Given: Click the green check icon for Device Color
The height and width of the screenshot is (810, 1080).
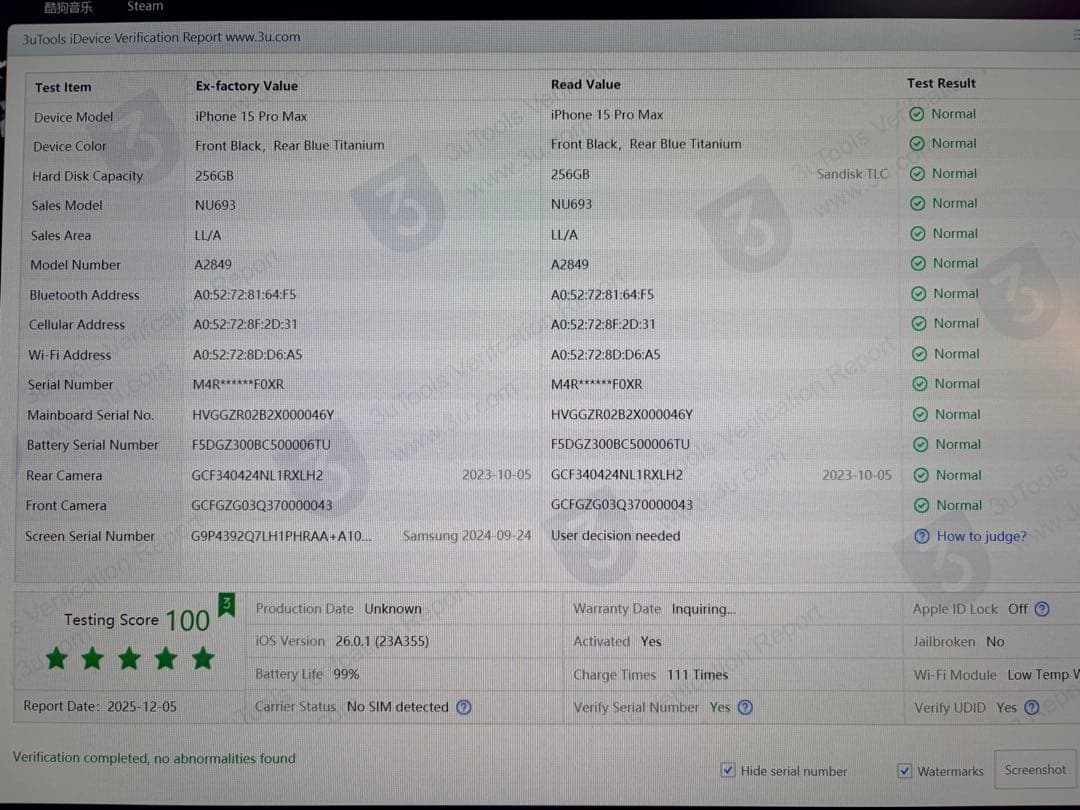Looking at the screenshot, I should 917,143.
